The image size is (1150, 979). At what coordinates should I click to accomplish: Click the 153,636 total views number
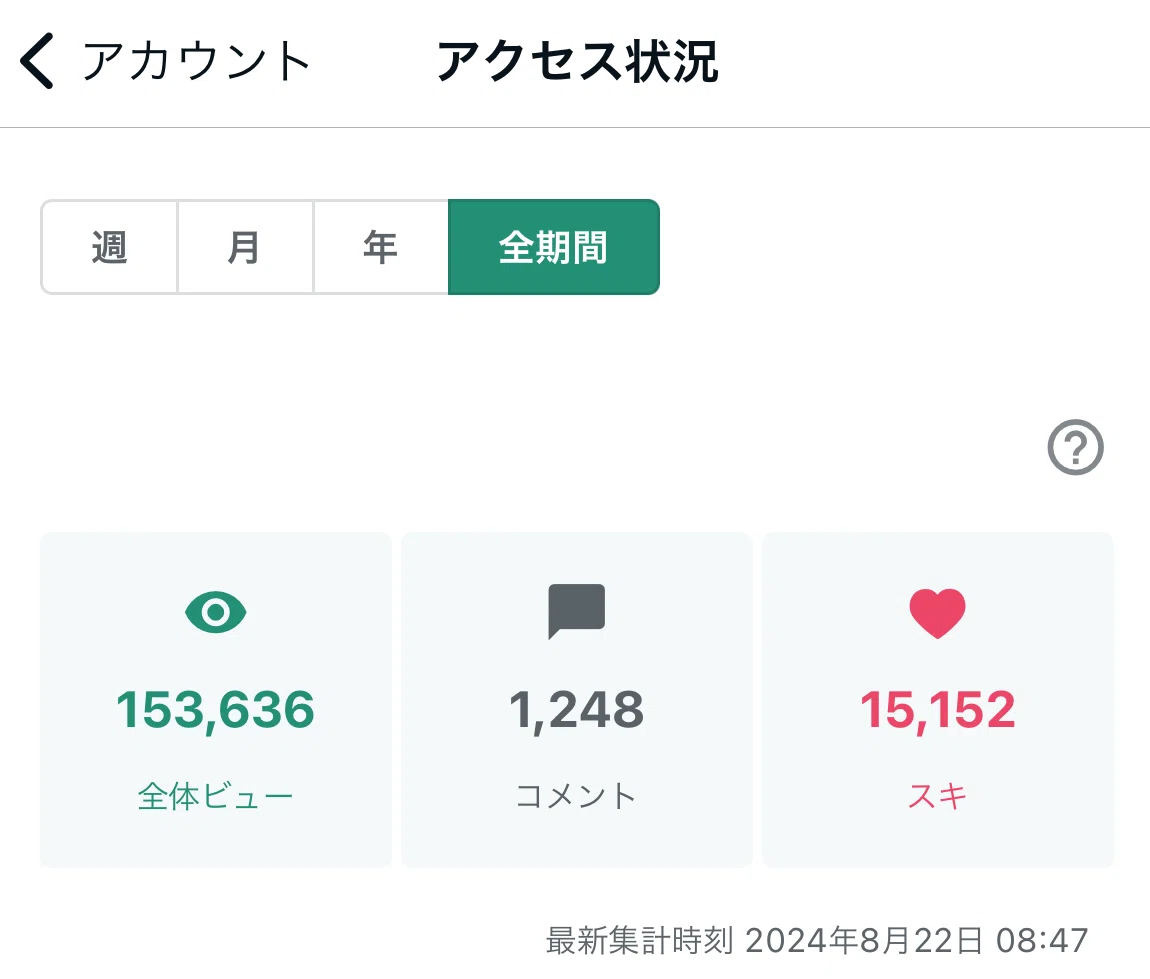[x=216, y=710]
